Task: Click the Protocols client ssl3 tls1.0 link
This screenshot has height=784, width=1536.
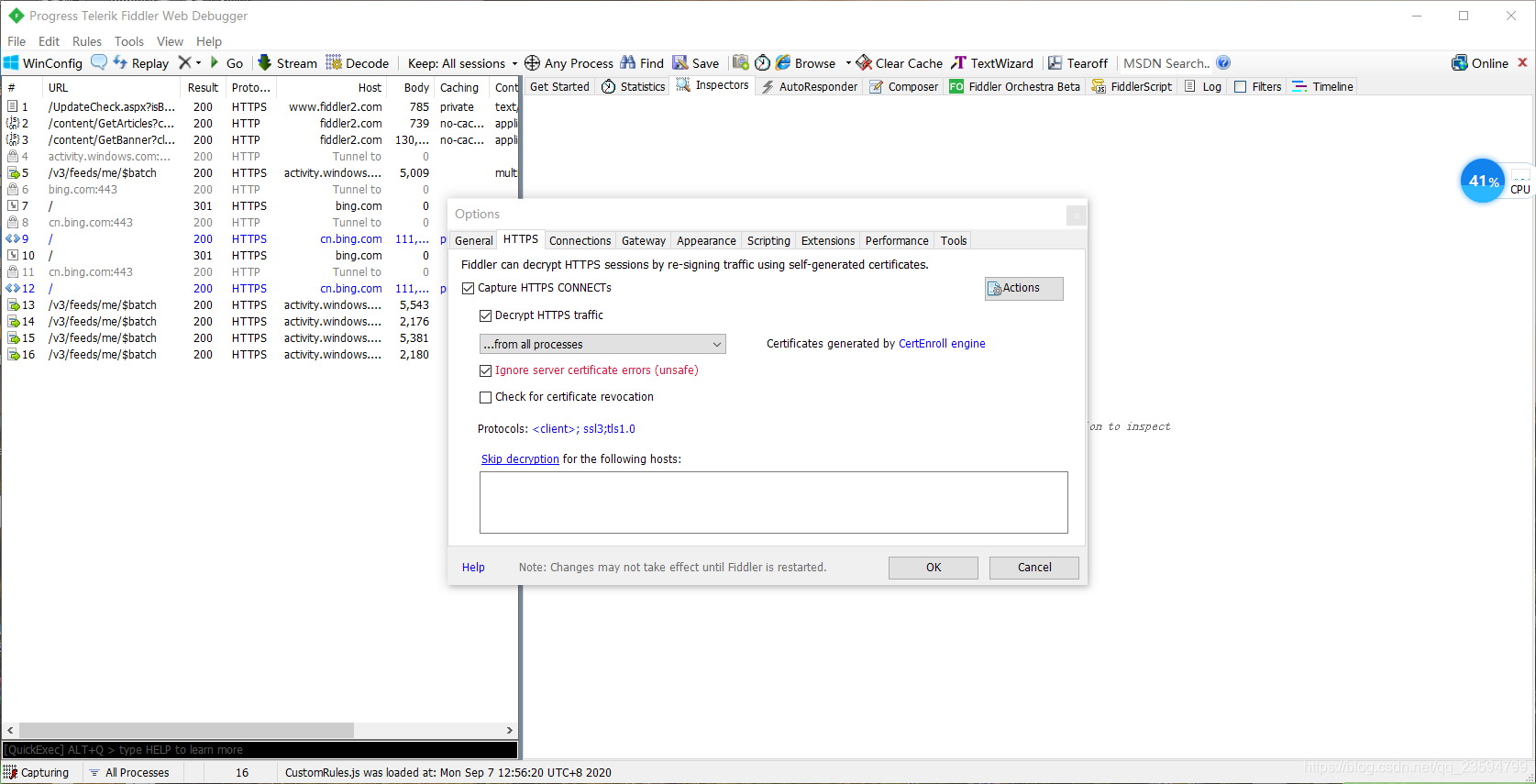Action: (584, 429)
